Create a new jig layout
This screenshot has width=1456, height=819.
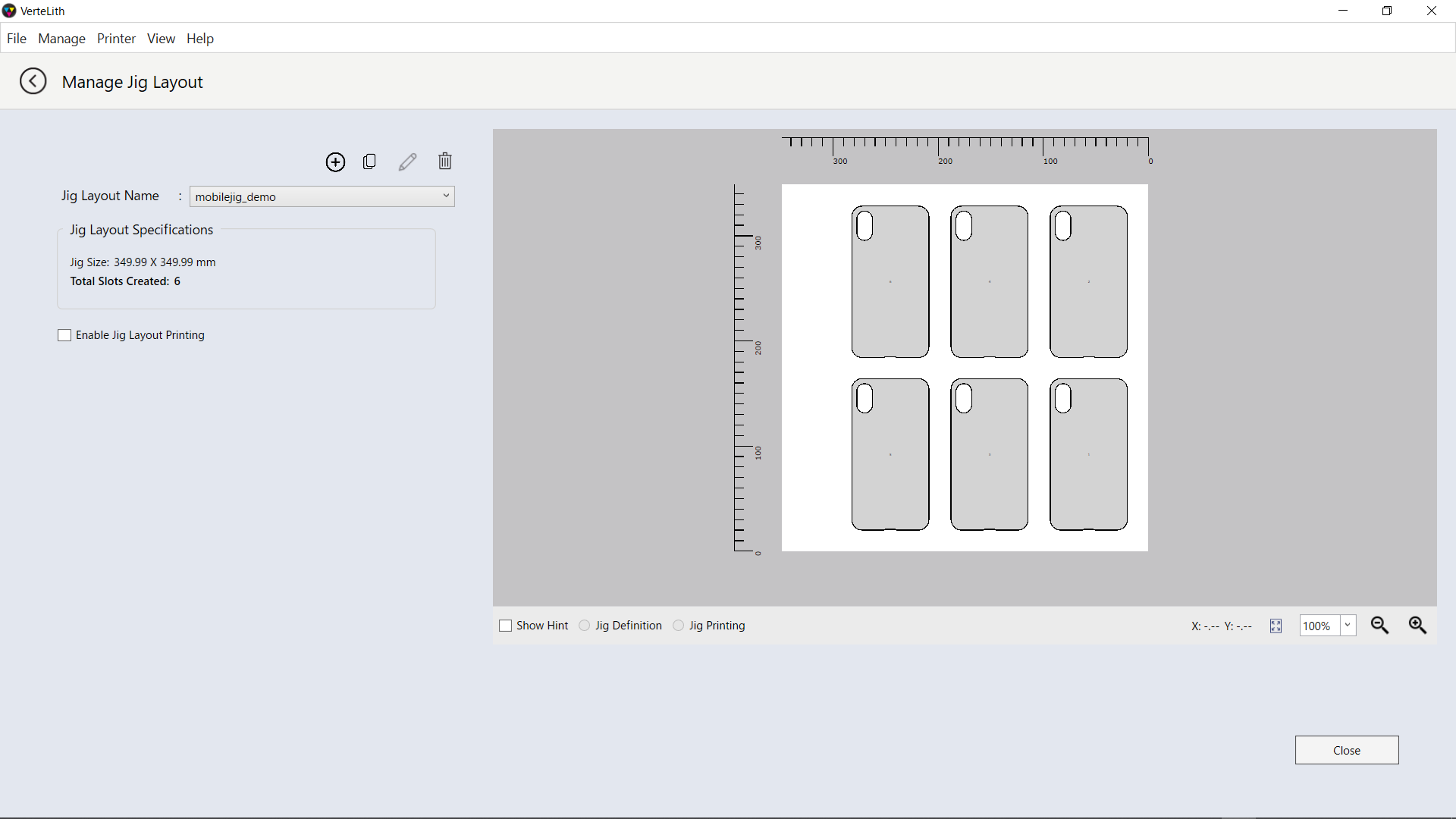335,162
